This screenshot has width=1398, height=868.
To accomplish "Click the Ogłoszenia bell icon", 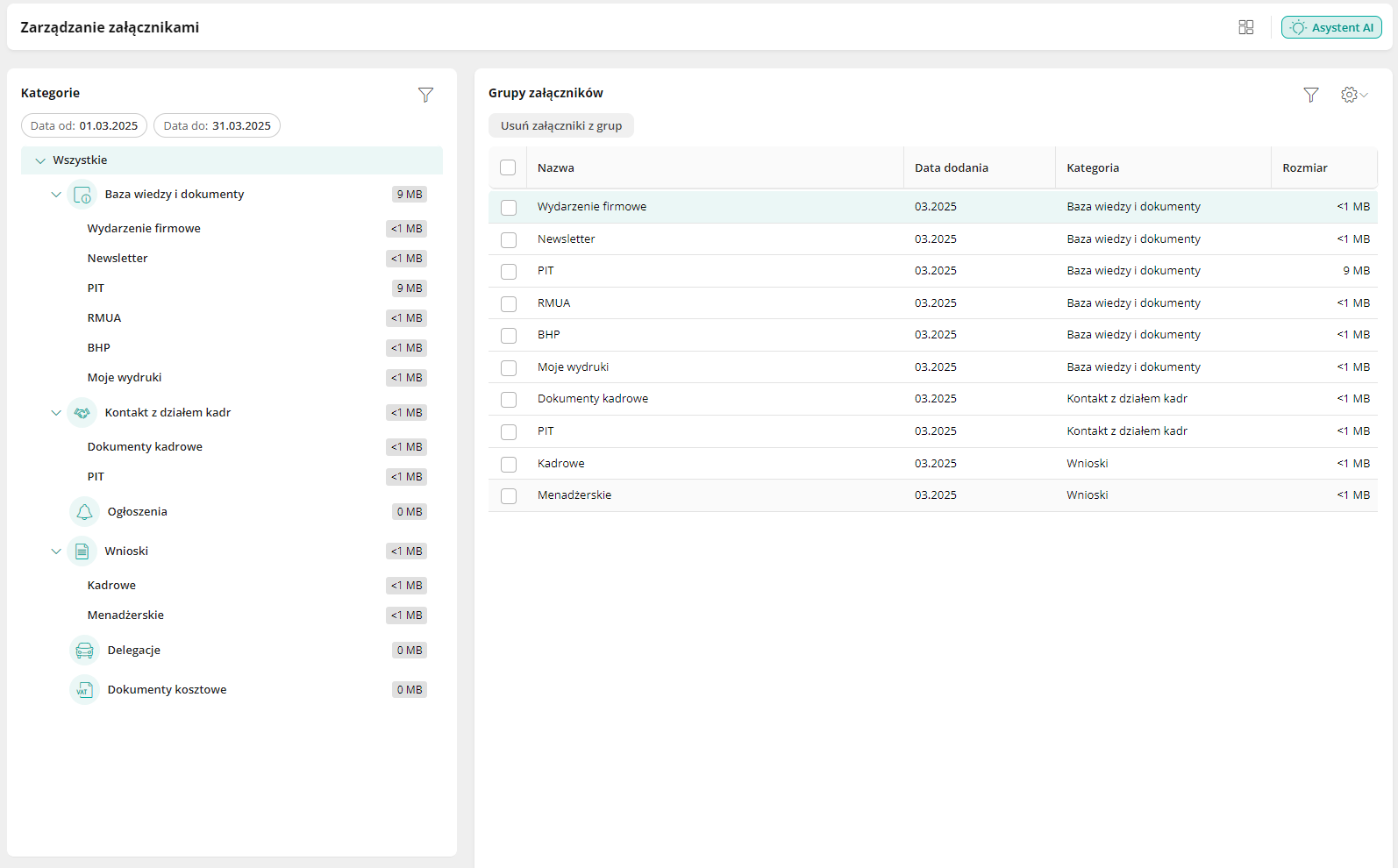I will tap(84, 512).
